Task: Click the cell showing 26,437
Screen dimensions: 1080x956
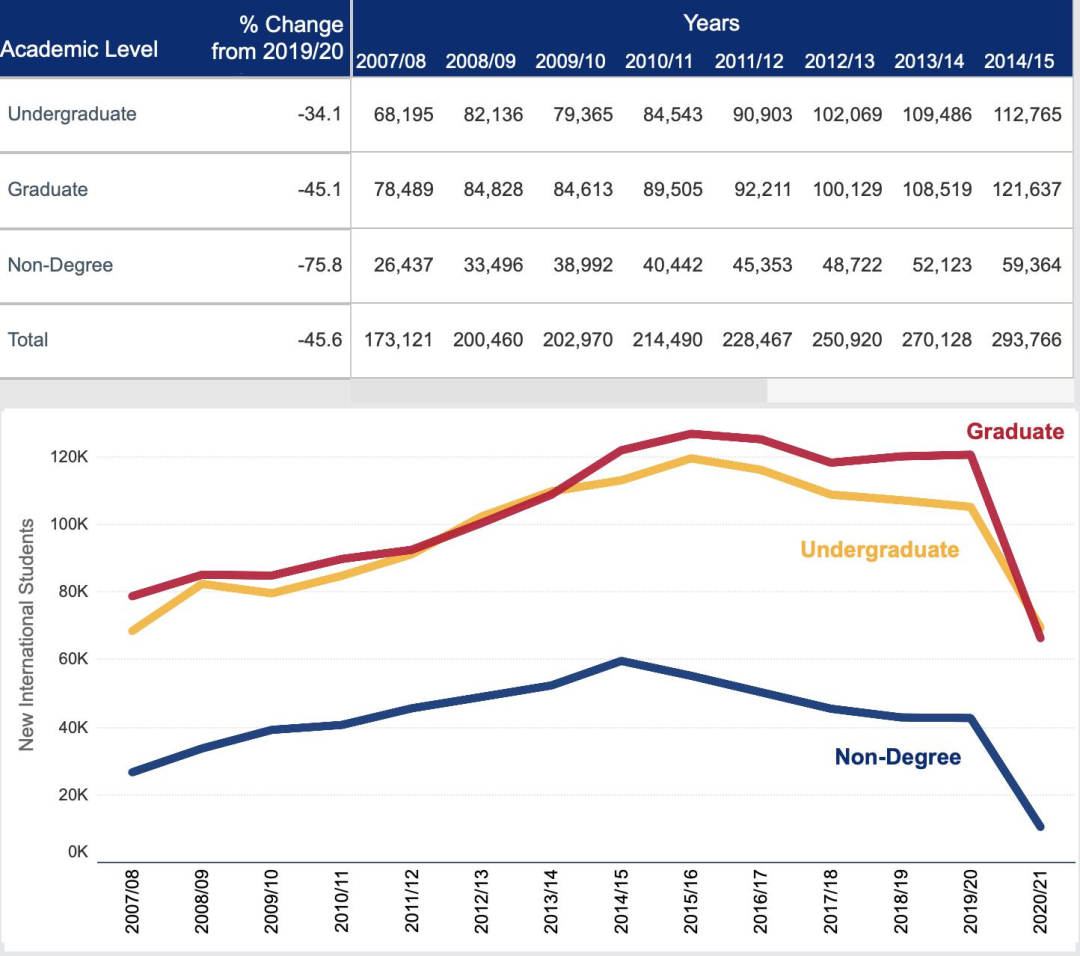Action: (x=404, y=265)
